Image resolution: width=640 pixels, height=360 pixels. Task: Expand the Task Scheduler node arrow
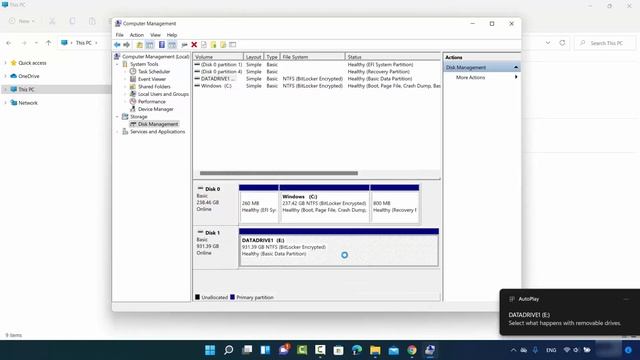click(x=125, y=71)
